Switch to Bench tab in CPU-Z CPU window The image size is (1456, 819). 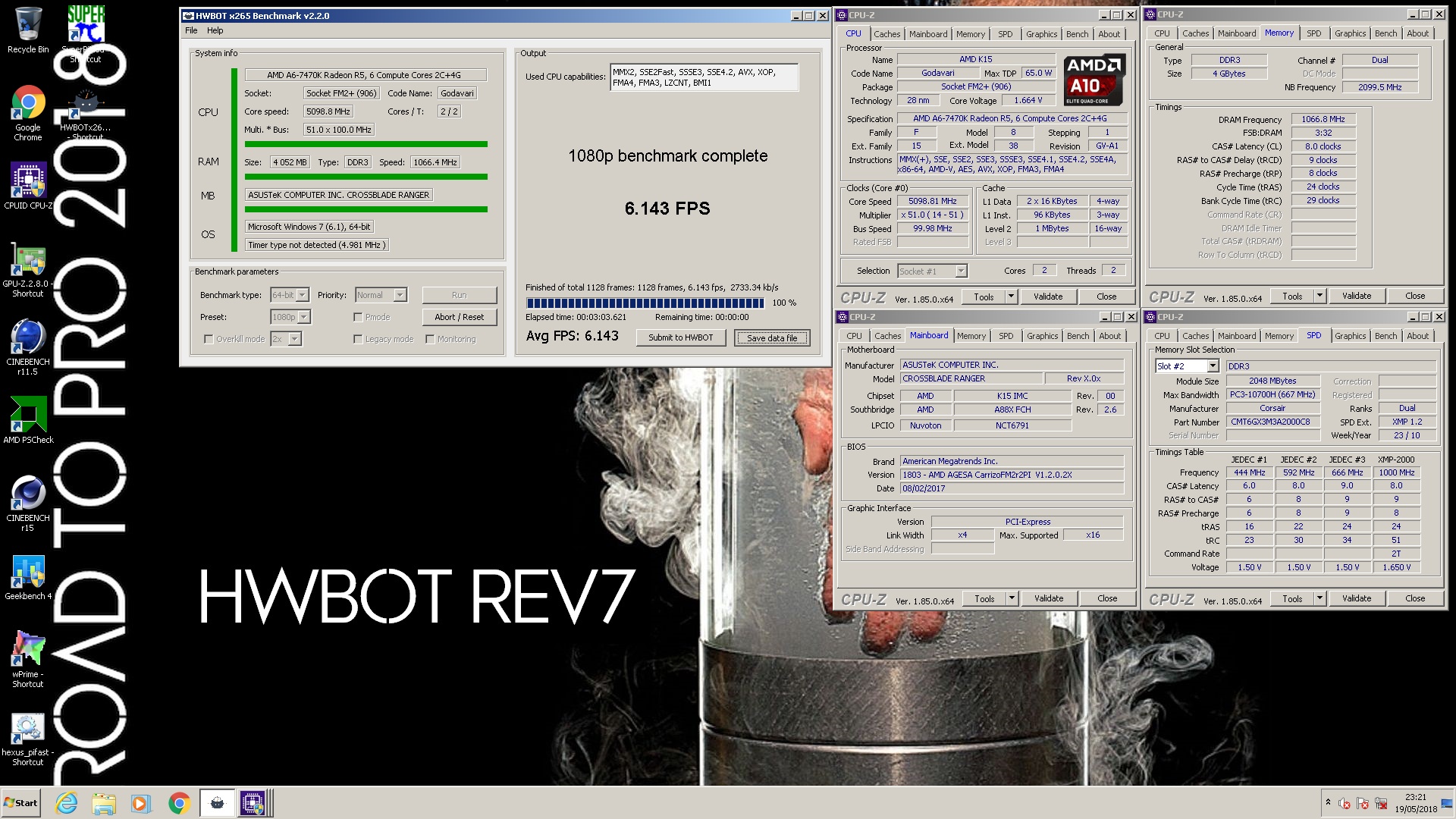tap(1077, 34)
